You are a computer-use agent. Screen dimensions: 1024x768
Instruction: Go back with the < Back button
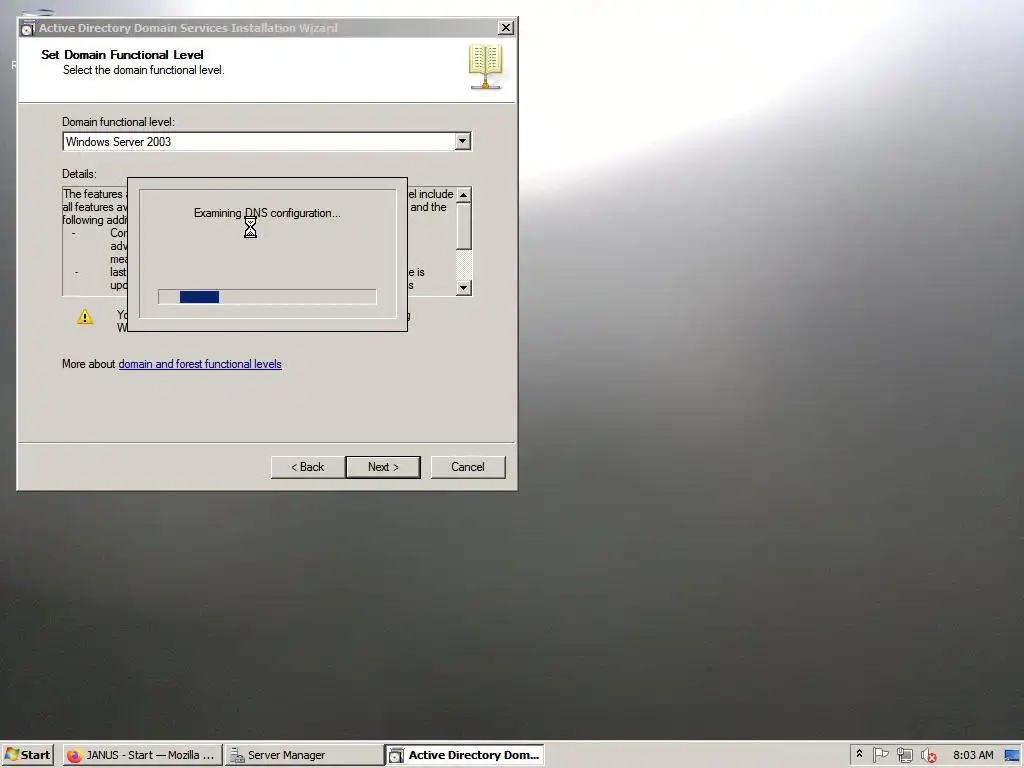(x=308, y=467)
